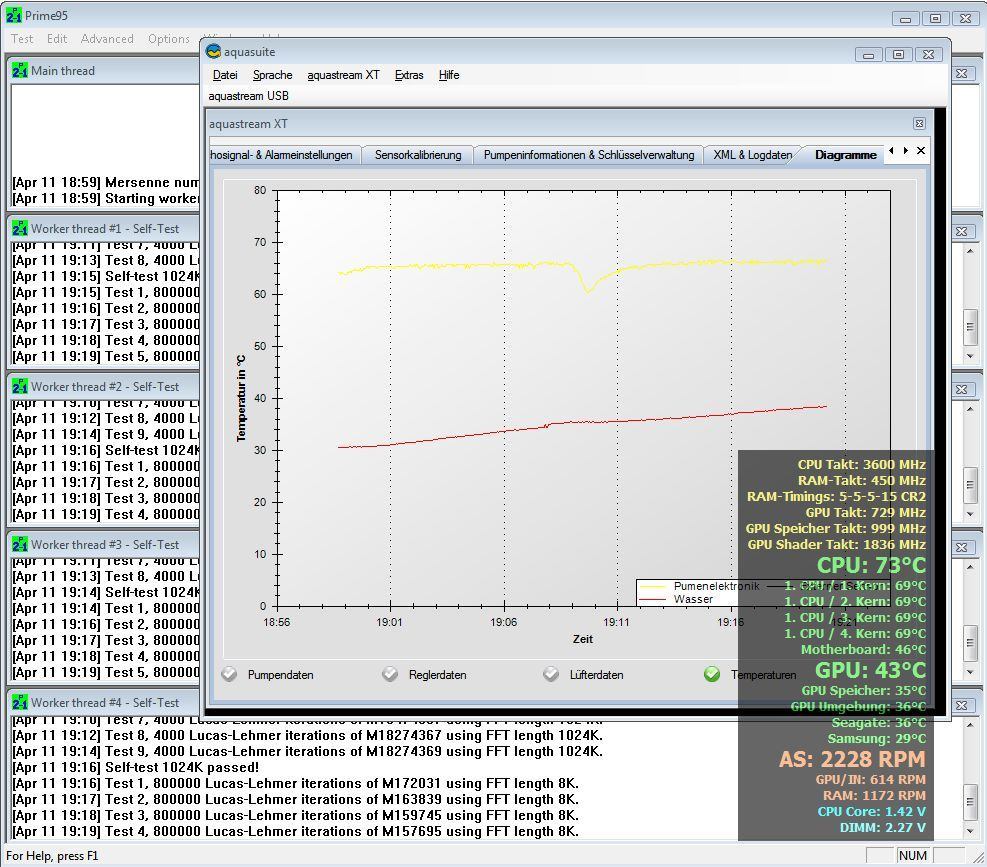Close the Main thread child window

961,74
